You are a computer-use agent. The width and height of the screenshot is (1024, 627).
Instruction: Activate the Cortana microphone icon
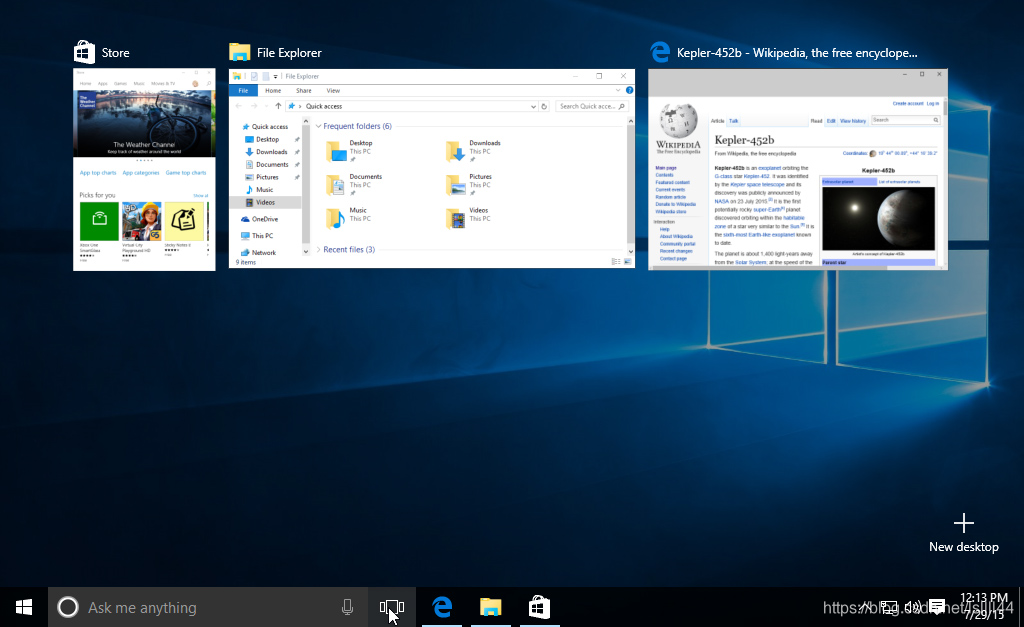(347, 607)
